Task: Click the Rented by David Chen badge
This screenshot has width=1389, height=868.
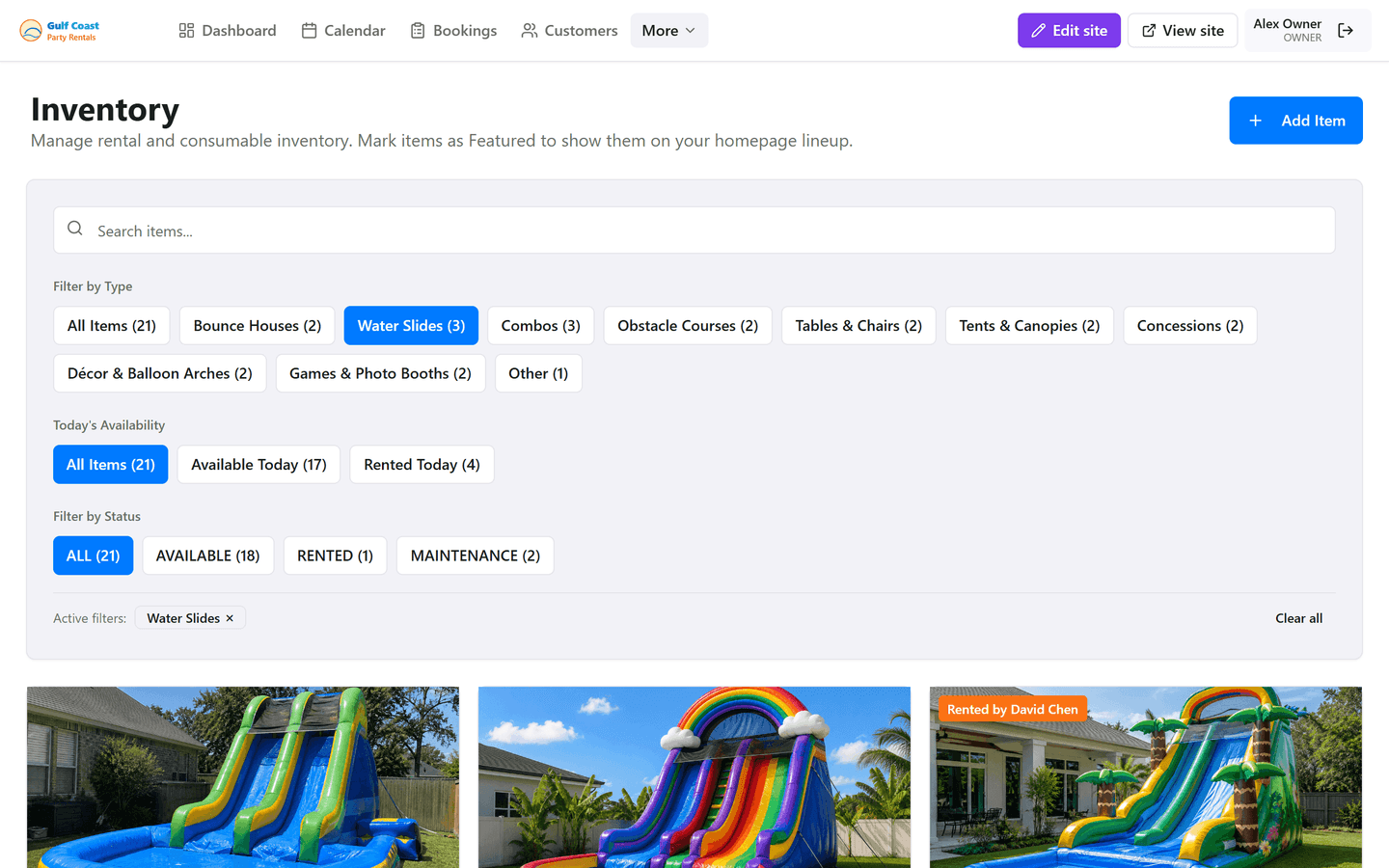Action: [1013, 709]
